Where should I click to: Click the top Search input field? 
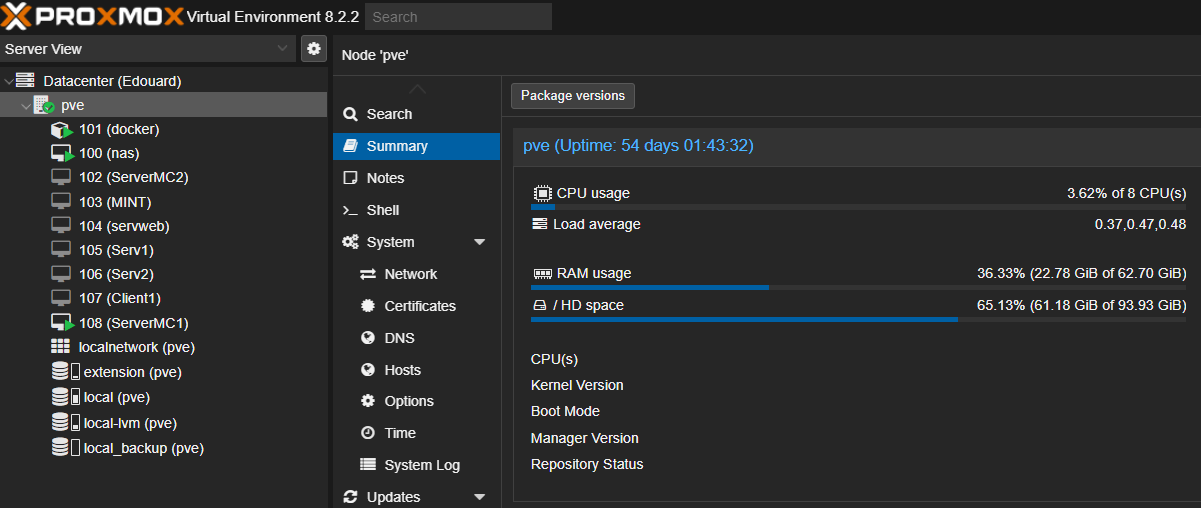click(x=458, y=16)
